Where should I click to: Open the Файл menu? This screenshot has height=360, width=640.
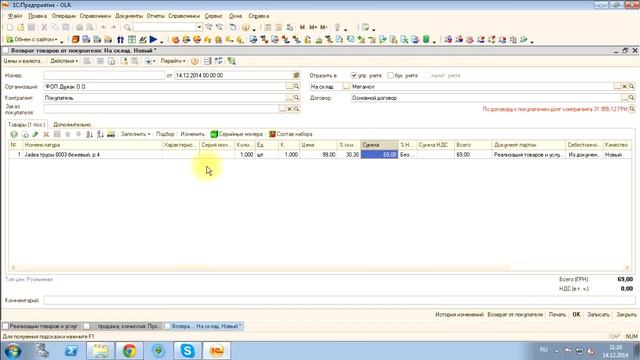(15, 16)
